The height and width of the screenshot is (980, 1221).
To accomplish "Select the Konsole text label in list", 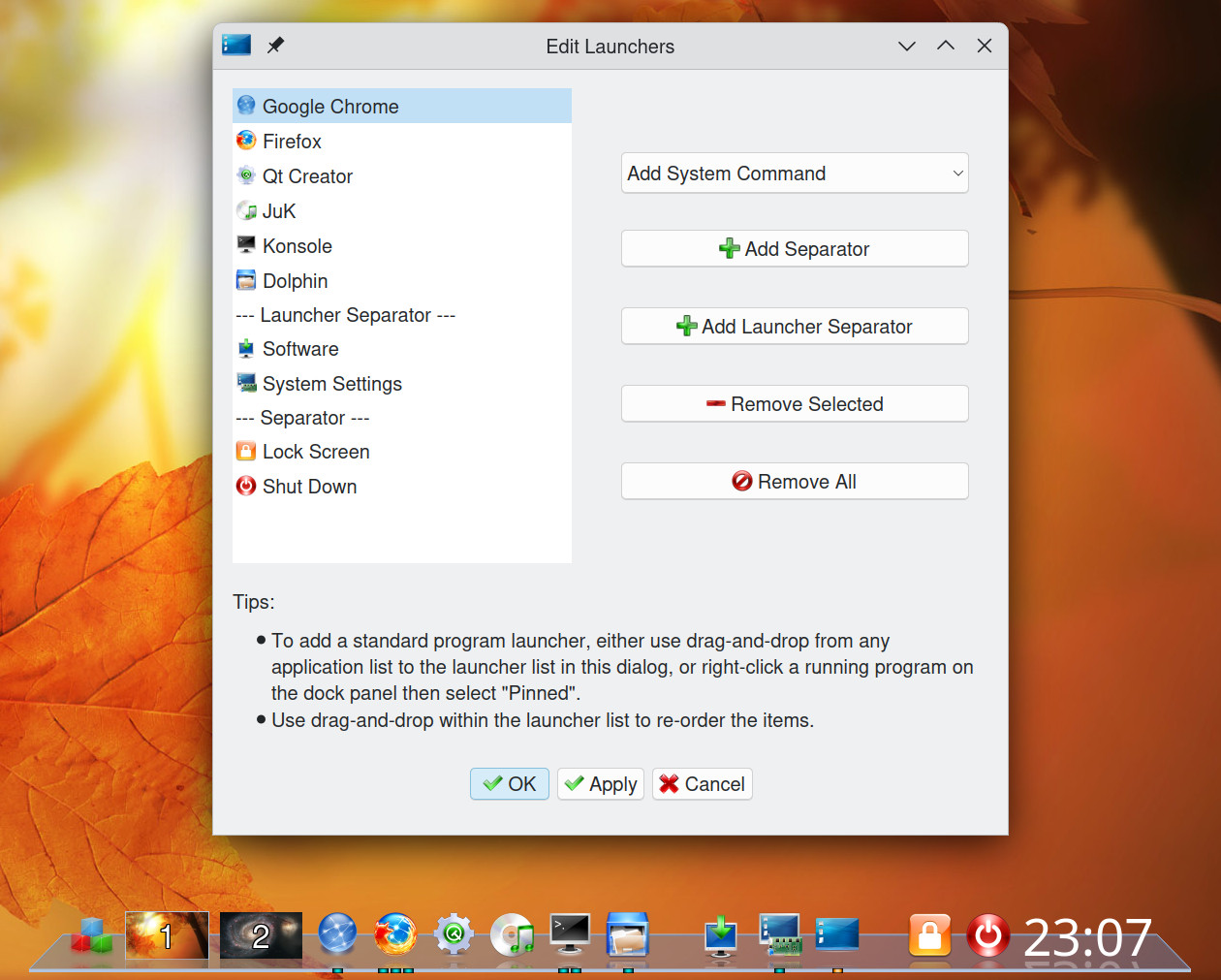I will [x=297, y=246].
